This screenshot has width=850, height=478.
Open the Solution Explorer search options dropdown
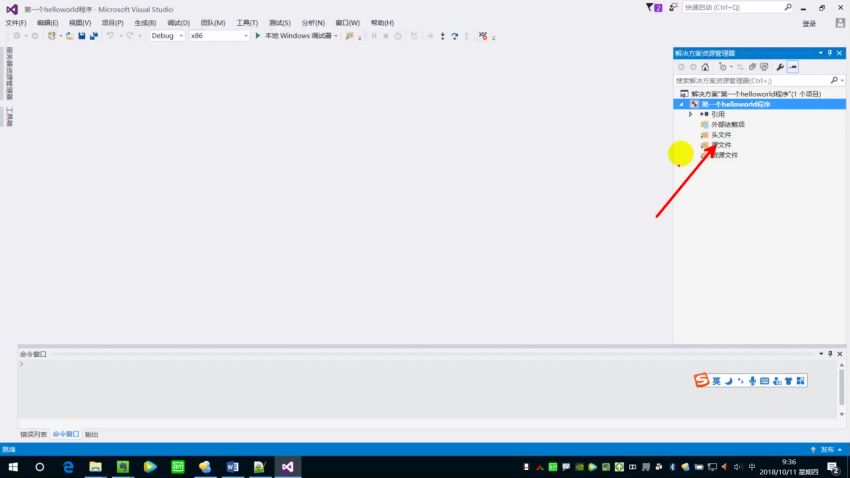coord(842,81)
